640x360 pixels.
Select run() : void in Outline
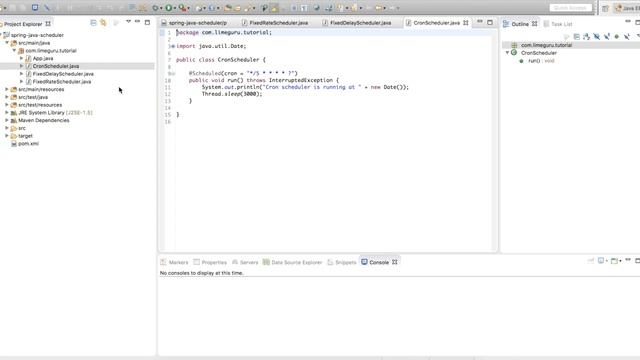541,61
